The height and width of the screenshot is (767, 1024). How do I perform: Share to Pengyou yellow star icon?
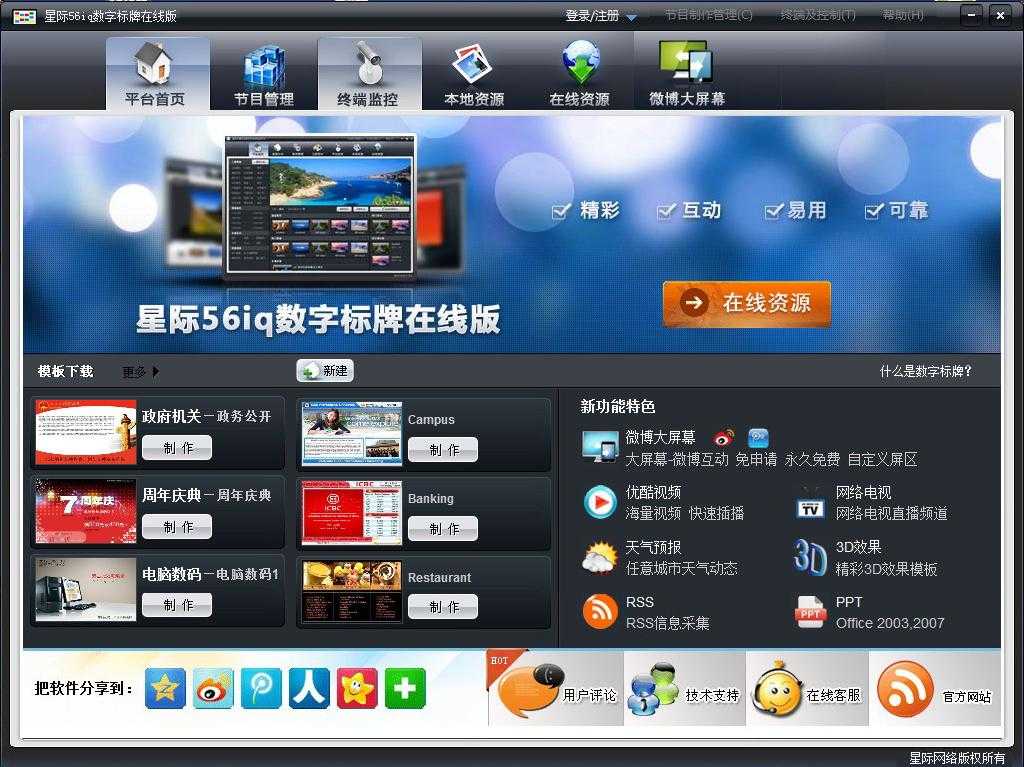coord(357,688)
